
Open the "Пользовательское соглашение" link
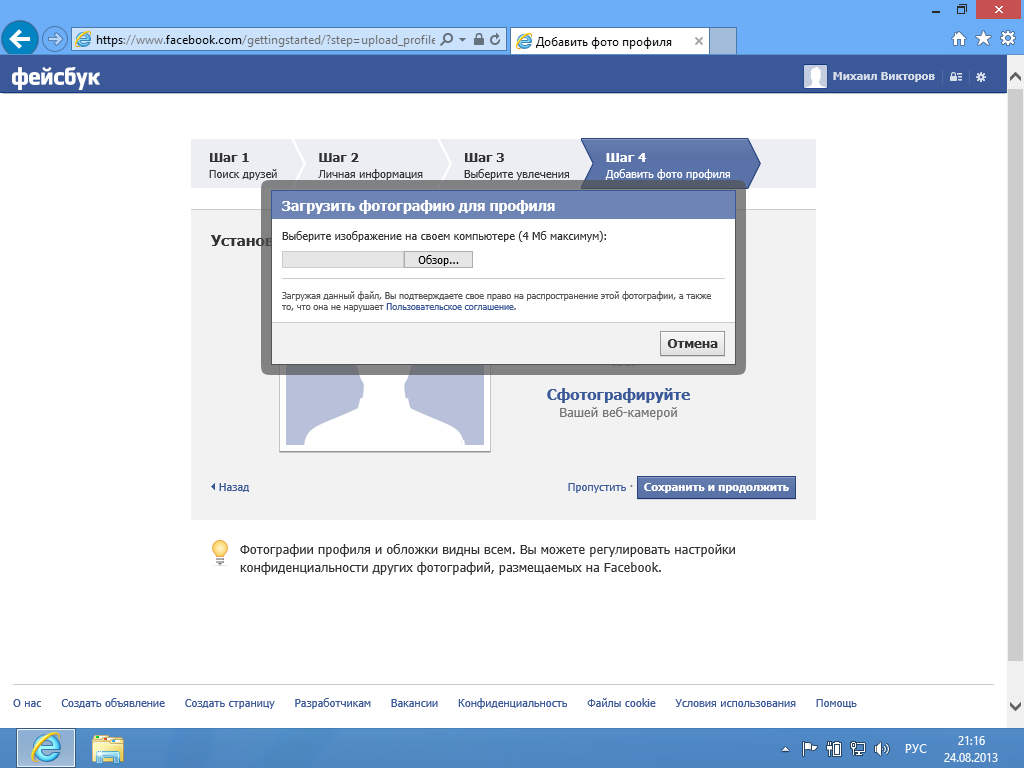(x=451, y=307)
